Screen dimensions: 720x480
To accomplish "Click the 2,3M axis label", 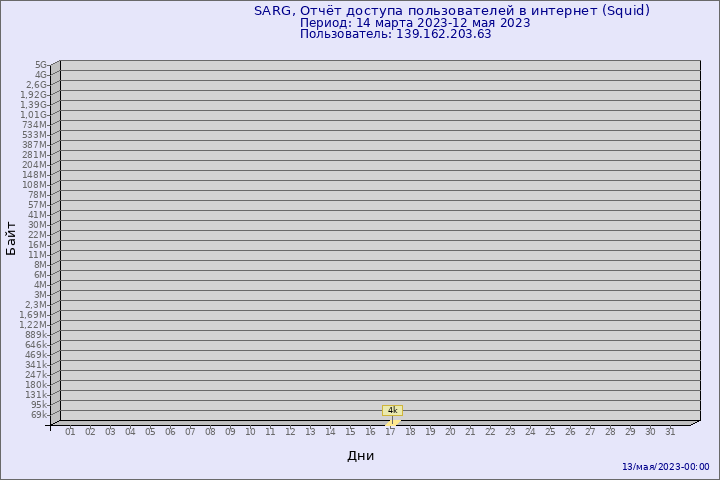I will [x=36, y=305].
